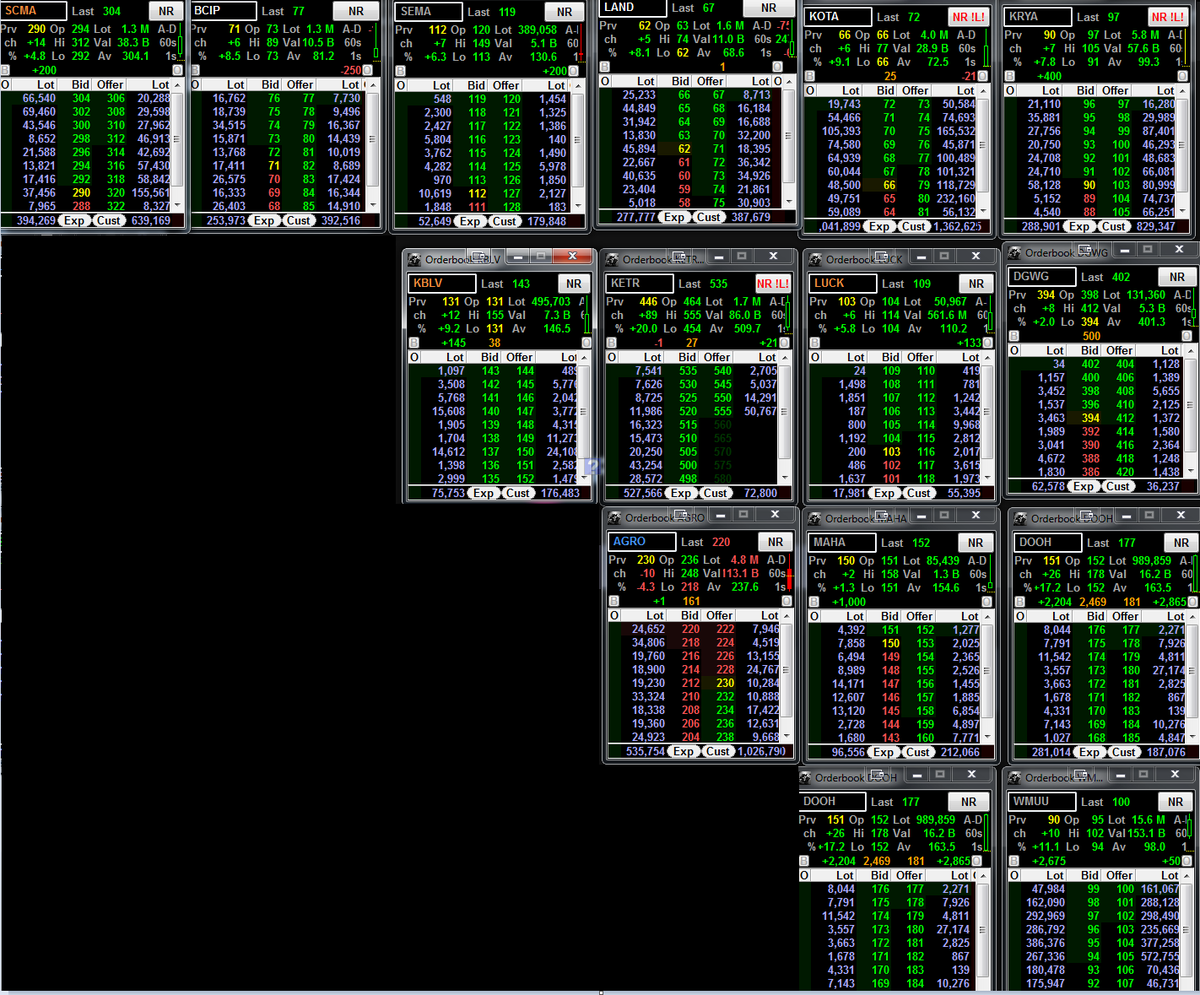Viewport: 1200px width, 995px height.
Task: Click the NR button in AGRO orderbook
Action: pyautogui.click(x=774, y=542)
